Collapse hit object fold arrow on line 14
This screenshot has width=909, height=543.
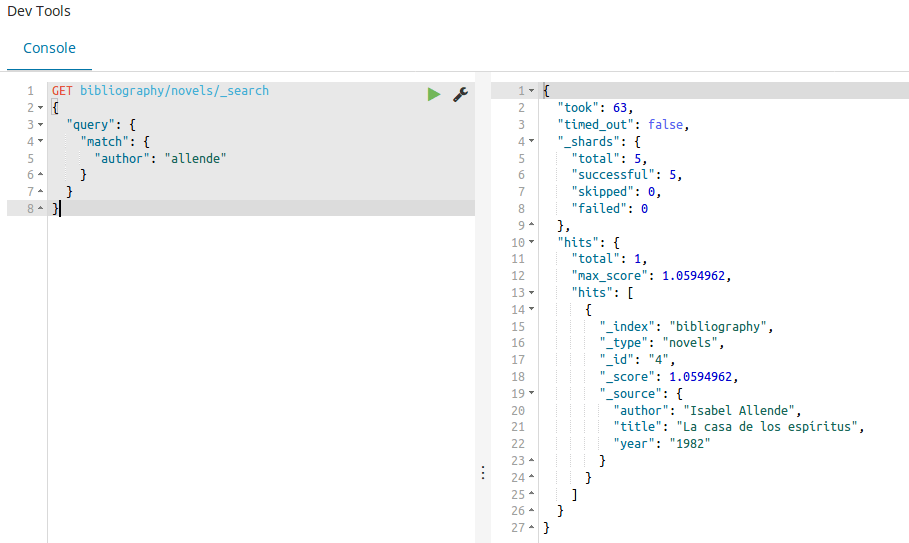[531, 309]
